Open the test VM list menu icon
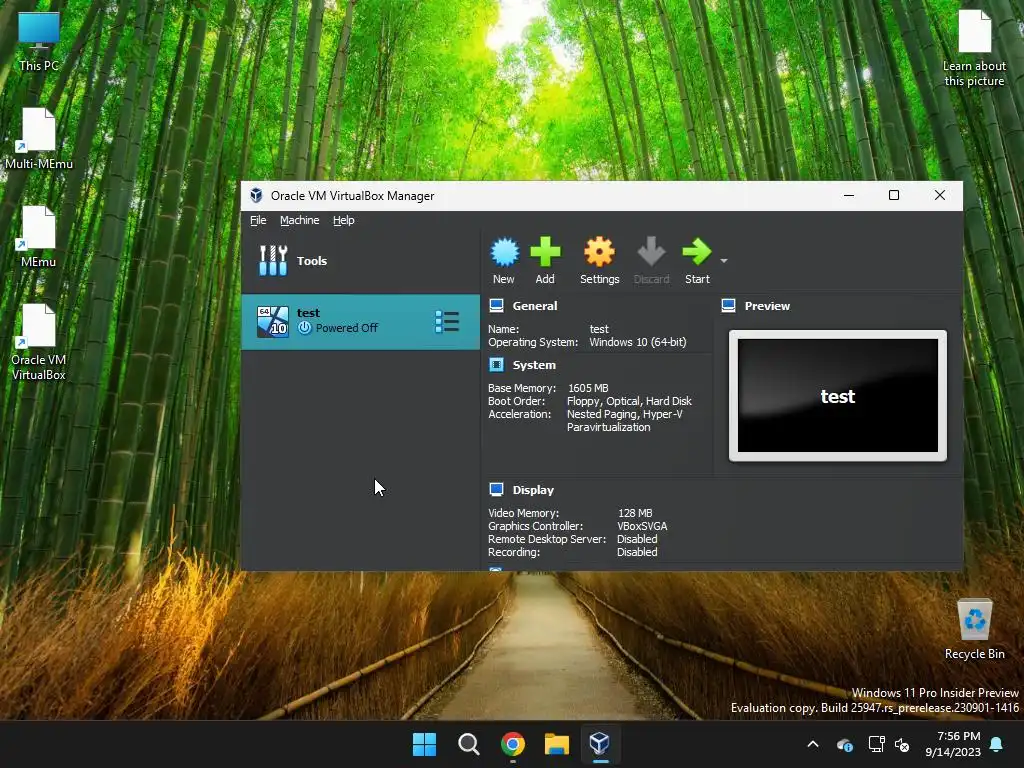1024x768 pixels. click(447, 322)
